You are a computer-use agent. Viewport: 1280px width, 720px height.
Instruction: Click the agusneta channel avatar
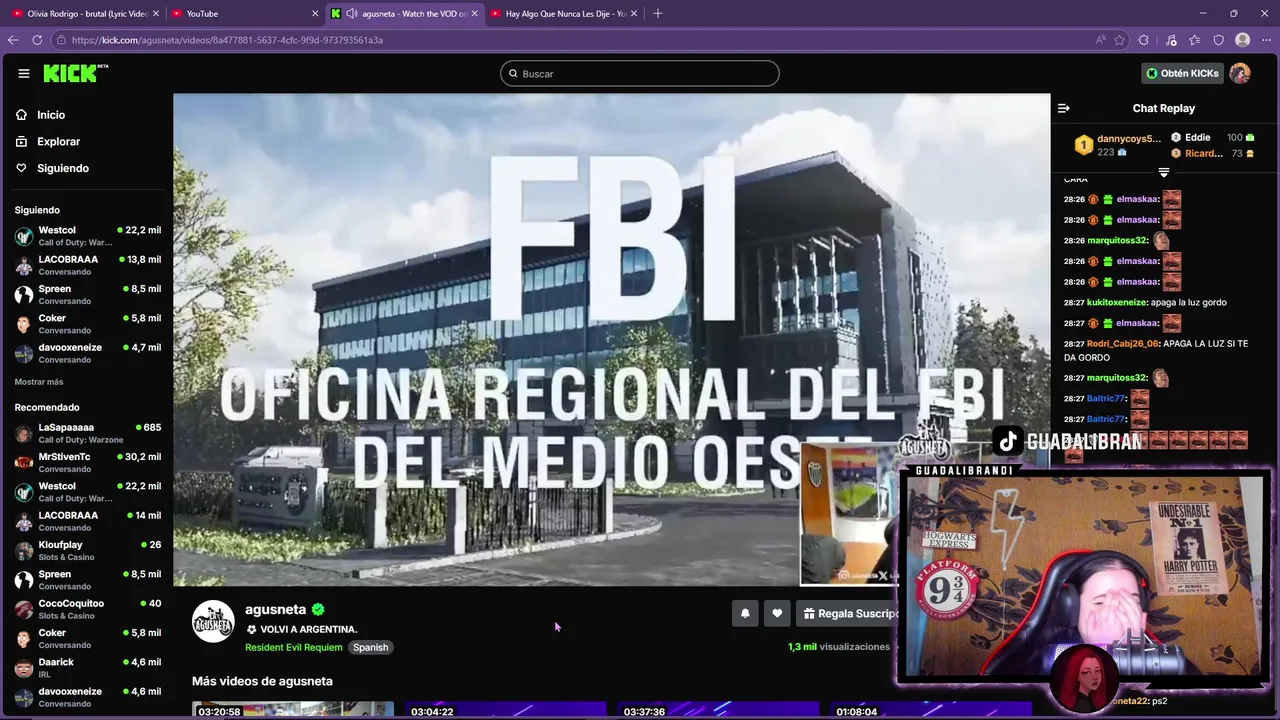[x=213, y=622]
